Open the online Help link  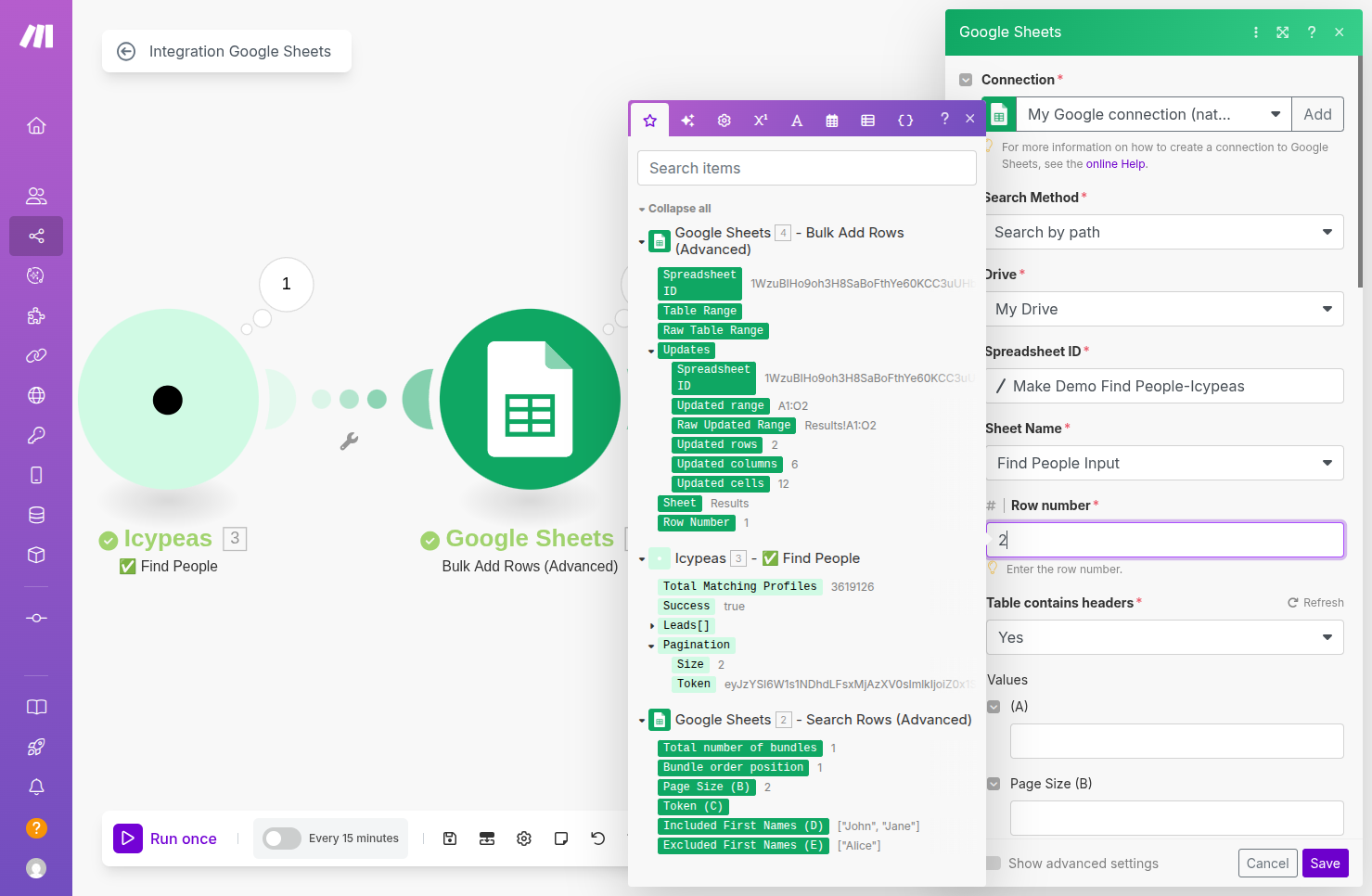point(1116,164)
